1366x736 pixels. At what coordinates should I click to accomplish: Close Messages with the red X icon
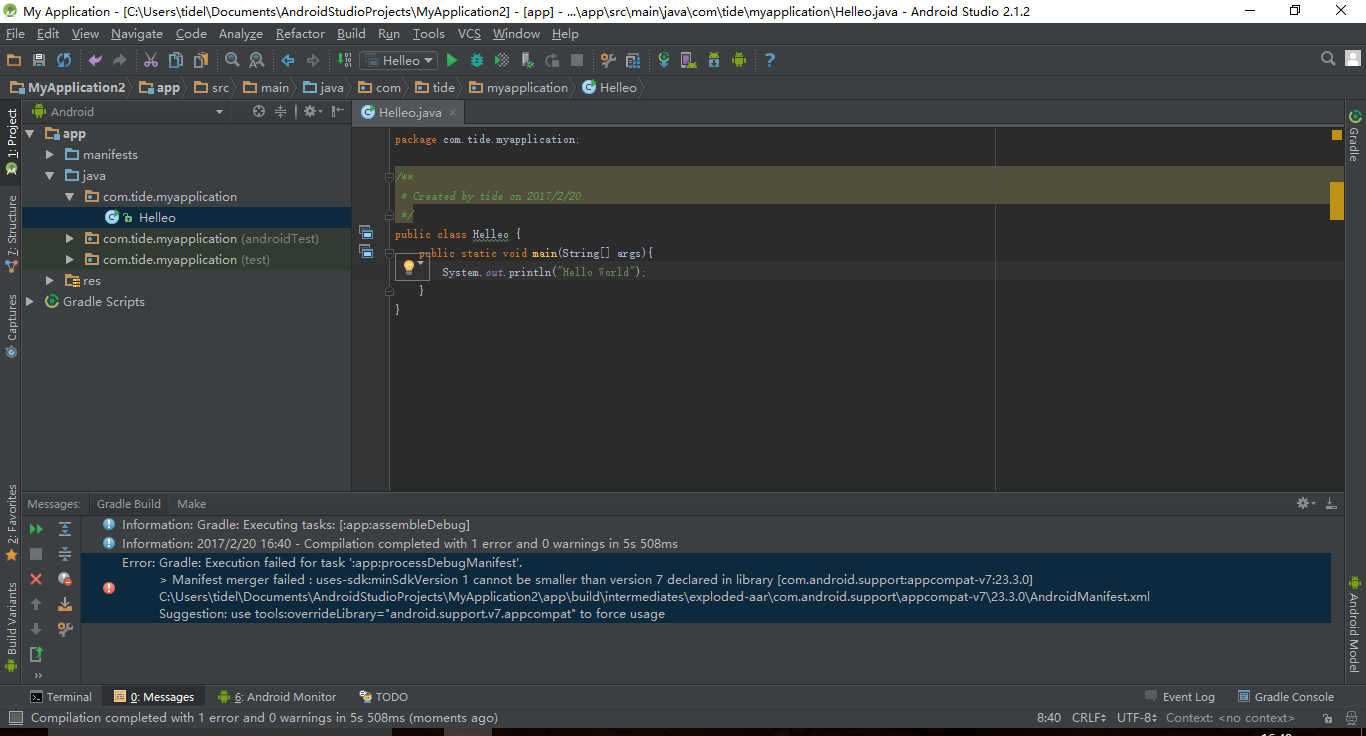(x=36, y=579)
